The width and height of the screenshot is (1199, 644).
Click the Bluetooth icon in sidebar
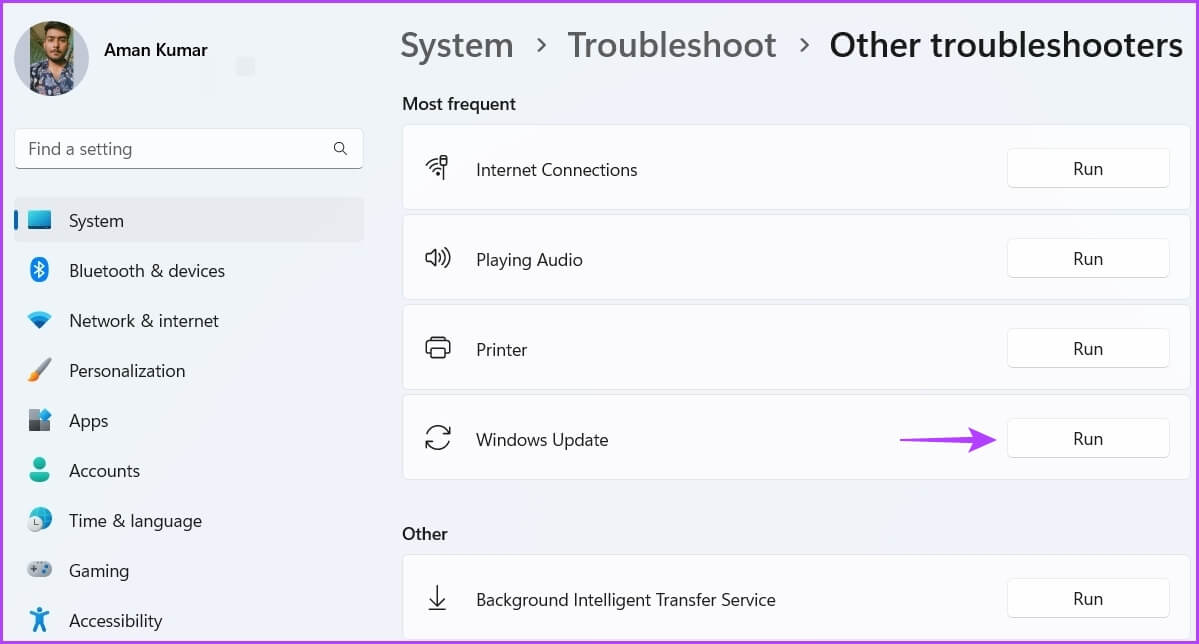tap(40, 270)
